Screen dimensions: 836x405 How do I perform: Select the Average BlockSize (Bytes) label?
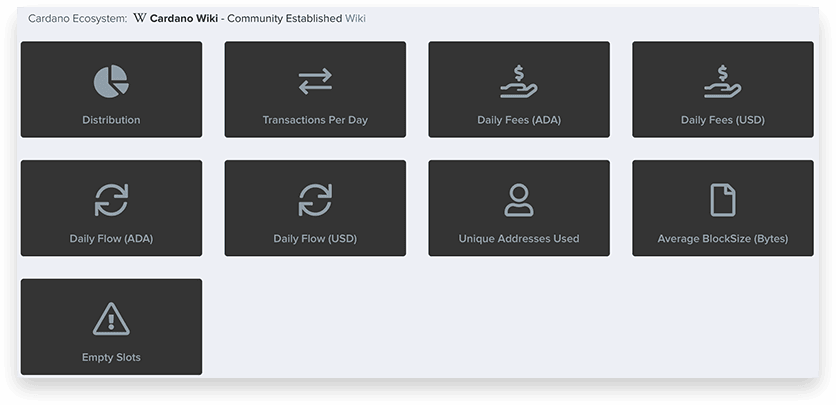(x=722, y=239)
